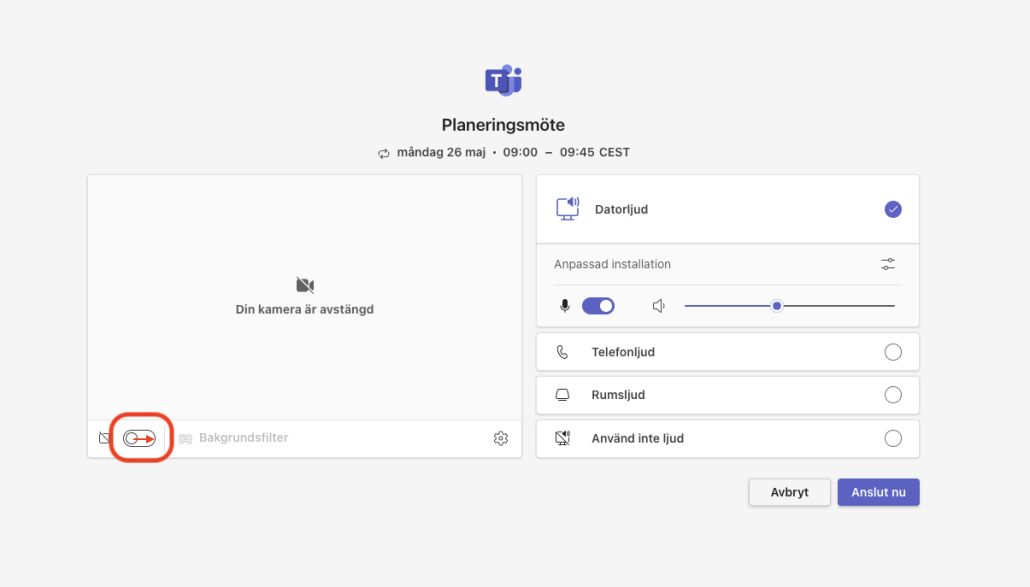The image size is (1030, 587).
Task: Click the microphone icon under Datorljud
Action: pos(565,306)
